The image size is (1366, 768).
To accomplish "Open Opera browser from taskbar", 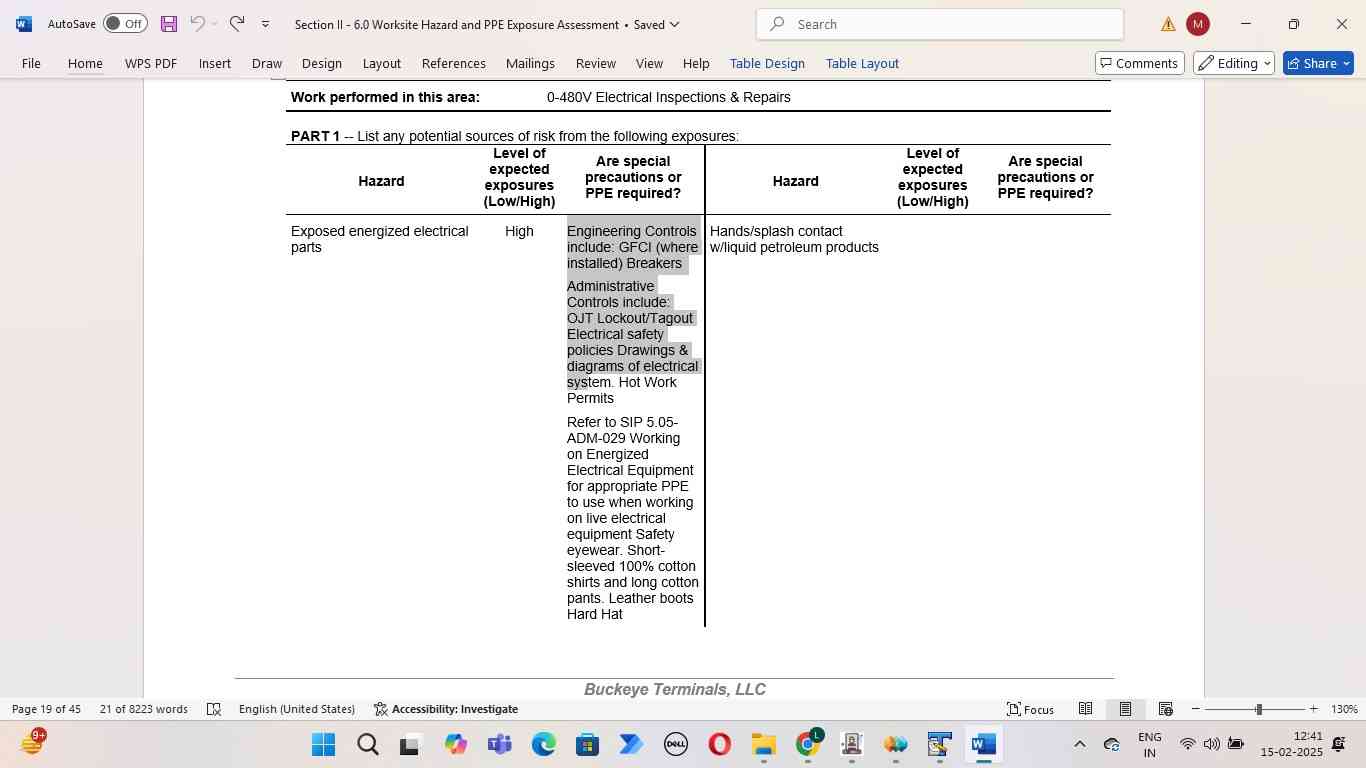I will (719, 745).
